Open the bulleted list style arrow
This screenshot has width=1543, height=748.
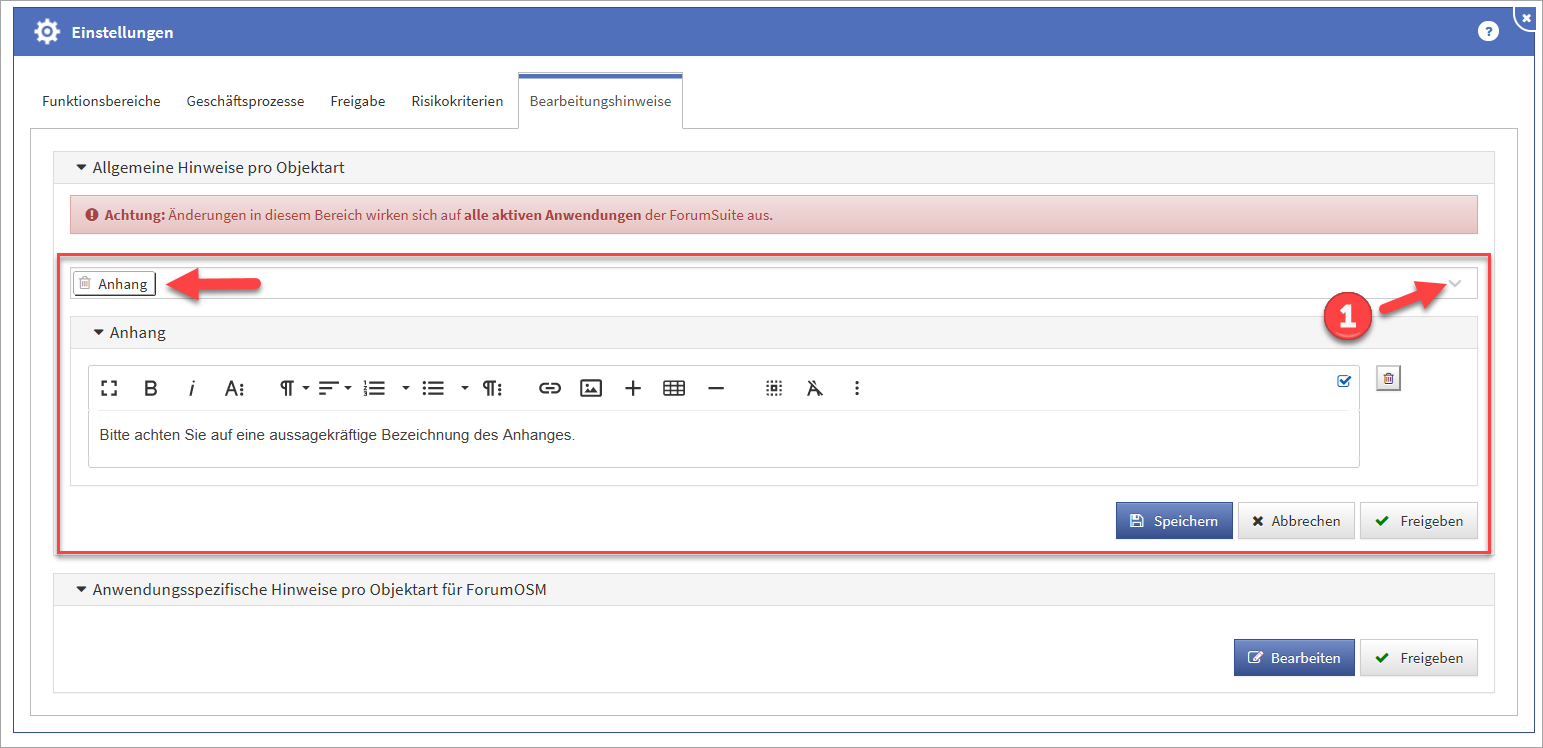[465, 388]
